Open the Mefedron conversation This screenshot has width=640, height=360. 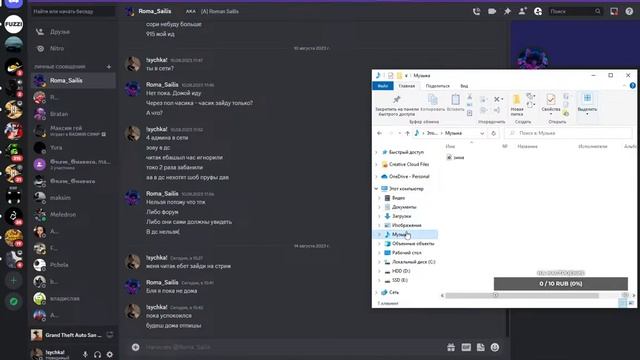73,214
